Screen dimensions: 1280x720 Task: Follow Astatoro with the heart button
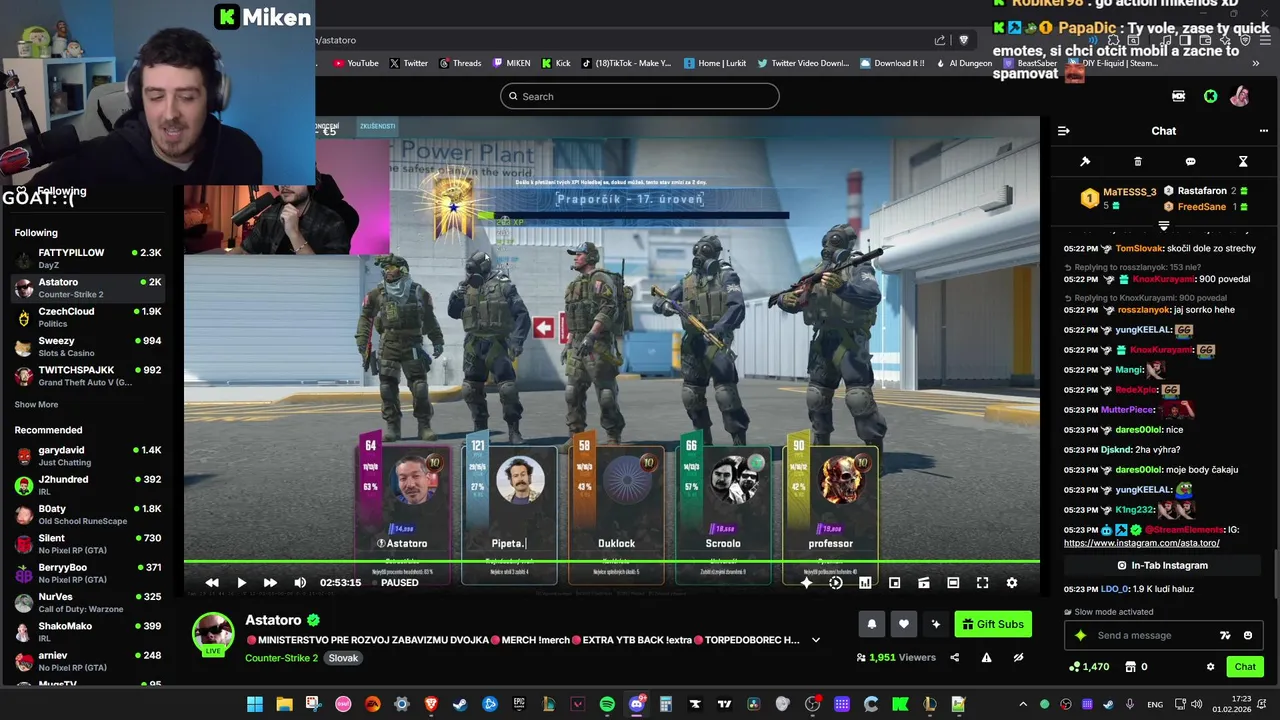tap(903, 624)
